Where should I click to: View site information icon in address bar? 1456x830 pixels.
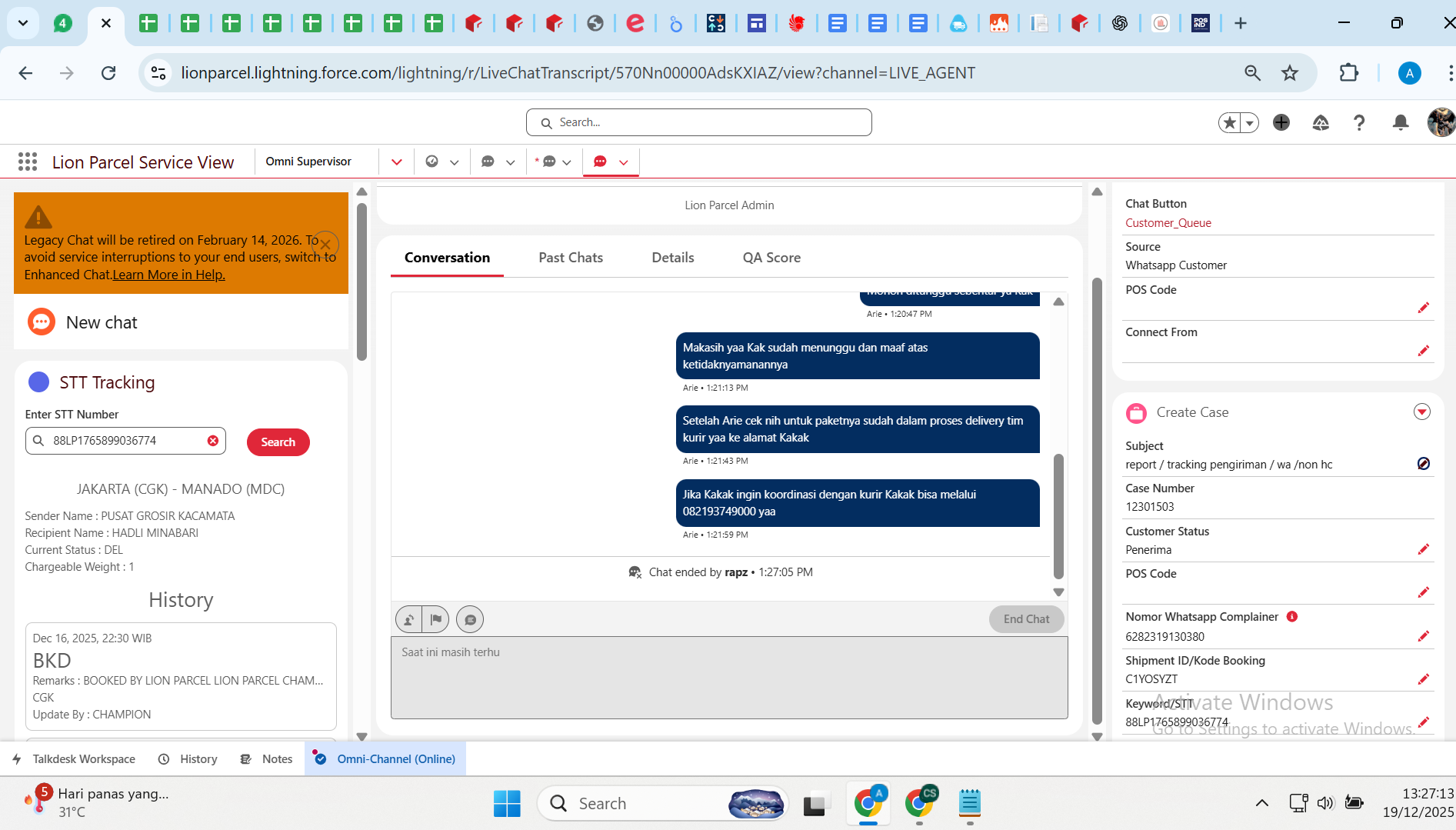coord(158,73)
